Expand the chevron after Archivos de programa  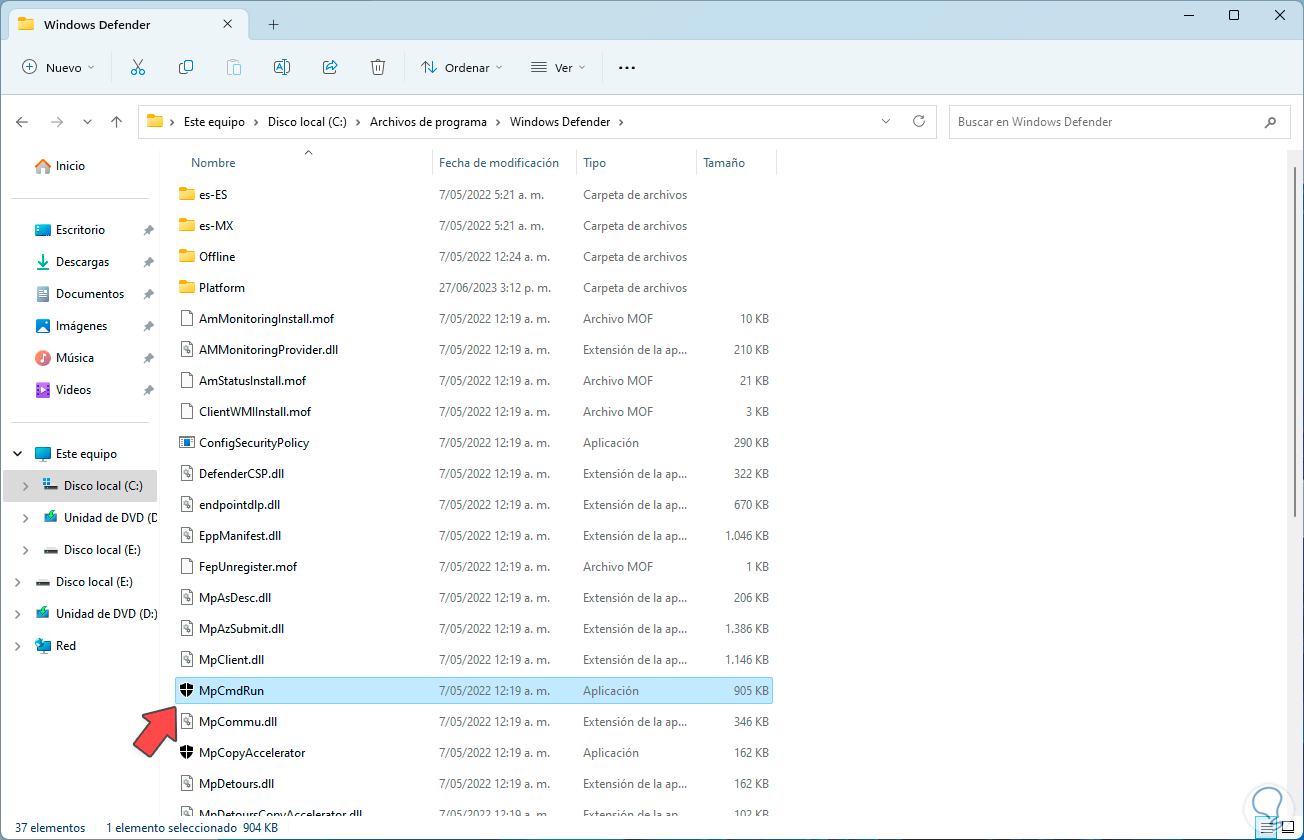point(498,122)
